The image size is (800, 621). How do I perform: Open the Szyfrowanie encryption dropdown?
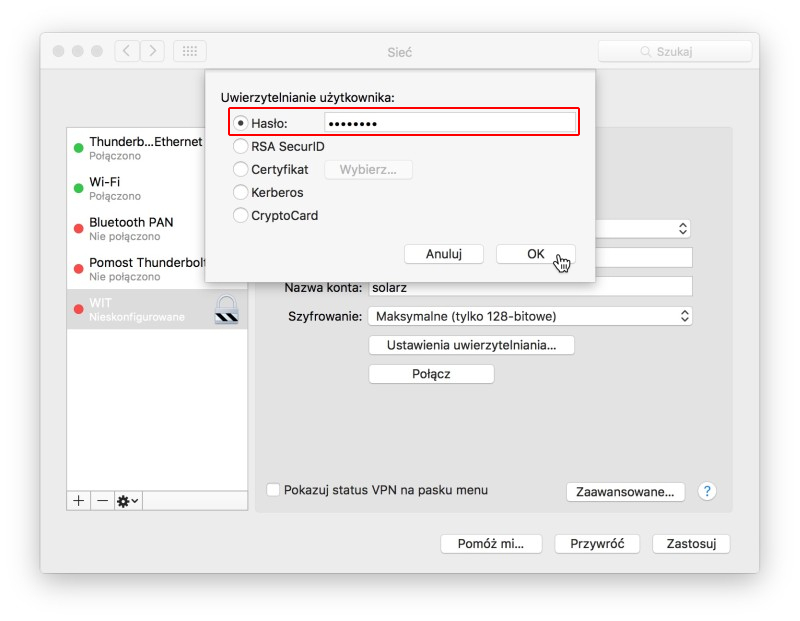pyautogui.click(x=530, y=316)
